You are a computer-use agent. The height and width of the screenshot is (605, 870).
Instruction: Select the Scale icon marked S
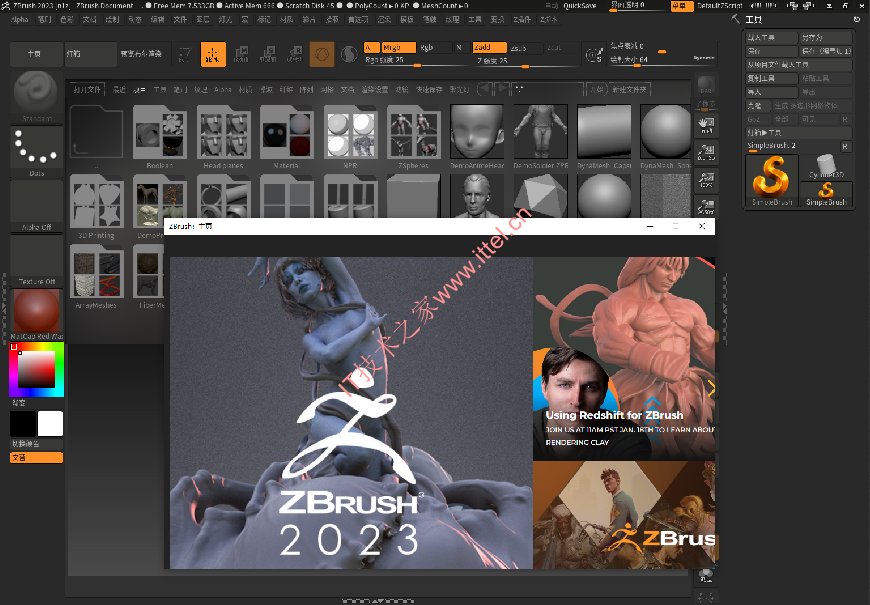(x=268, y=54)
